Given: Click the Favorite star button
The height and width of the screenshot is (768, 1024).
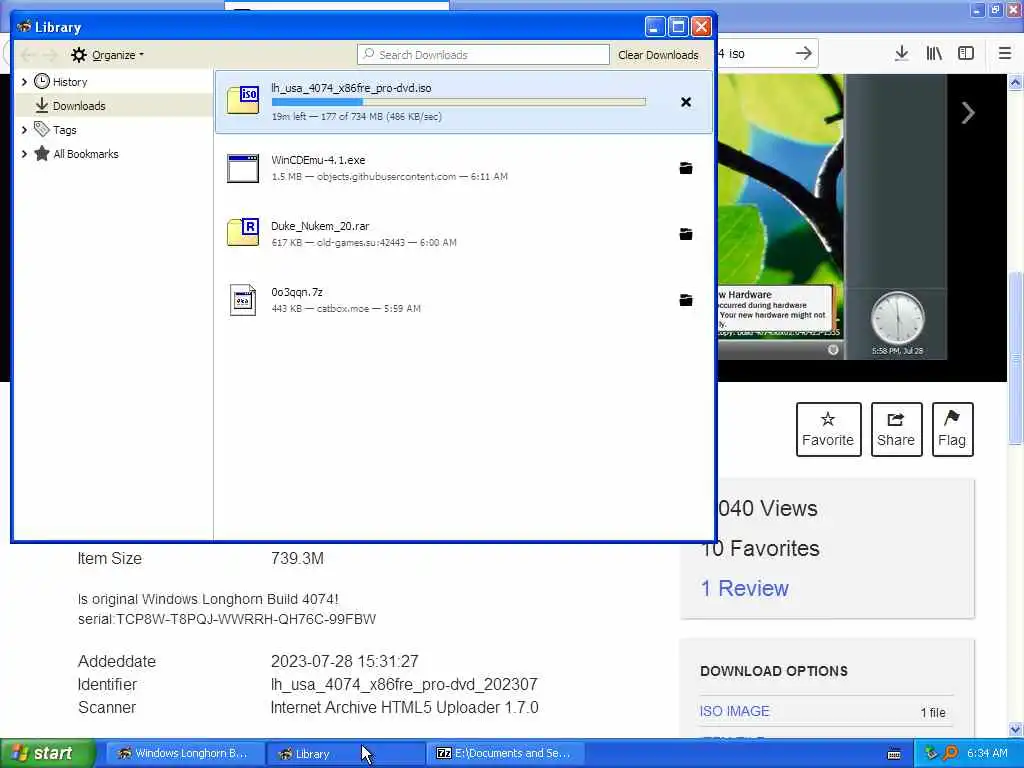Looking at the screenshot, I should coord(828,429).
